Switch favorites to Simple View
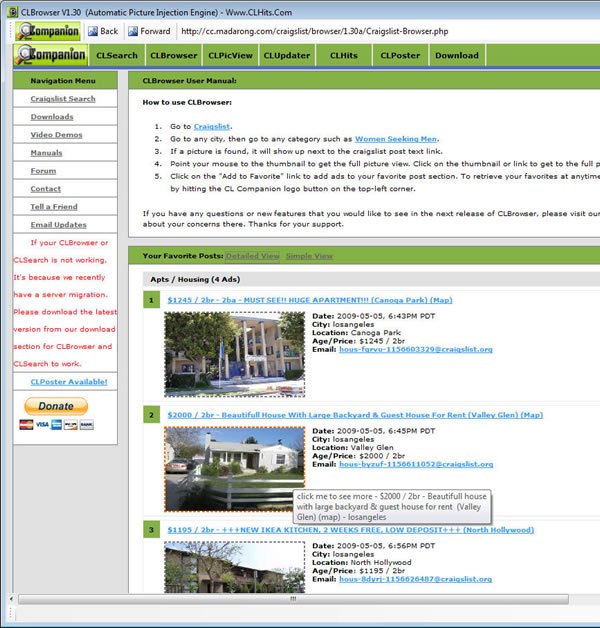 [x=309, y=256]
